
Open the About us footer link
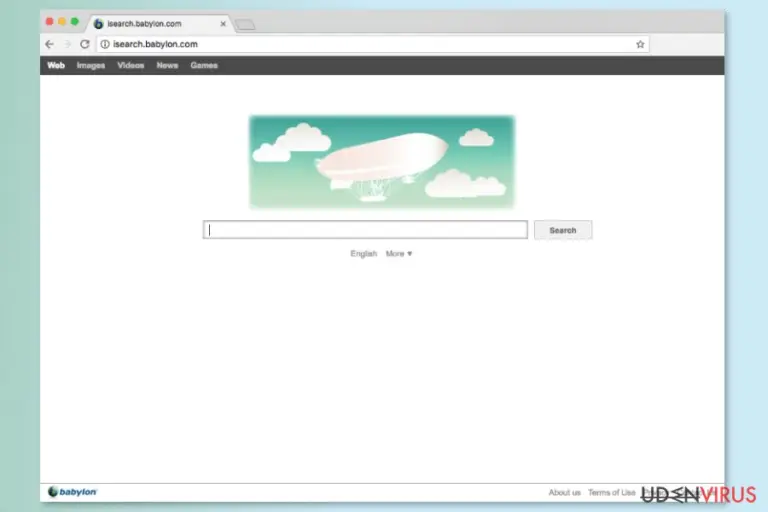[x=564, y=492]
